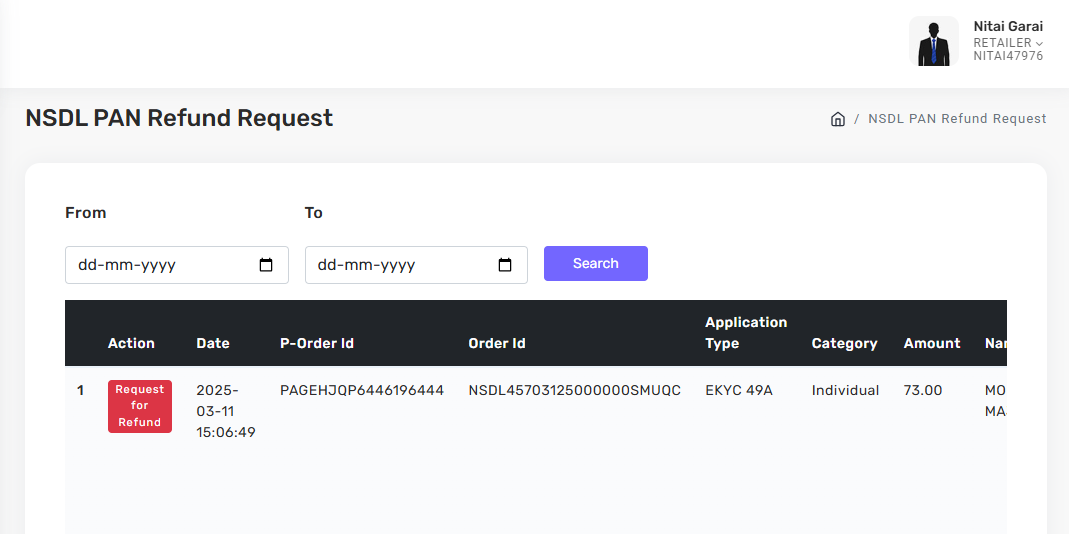Click the Category column header
The height and width of the screenshot is (534, 1069).
click(x=844, y=343)
